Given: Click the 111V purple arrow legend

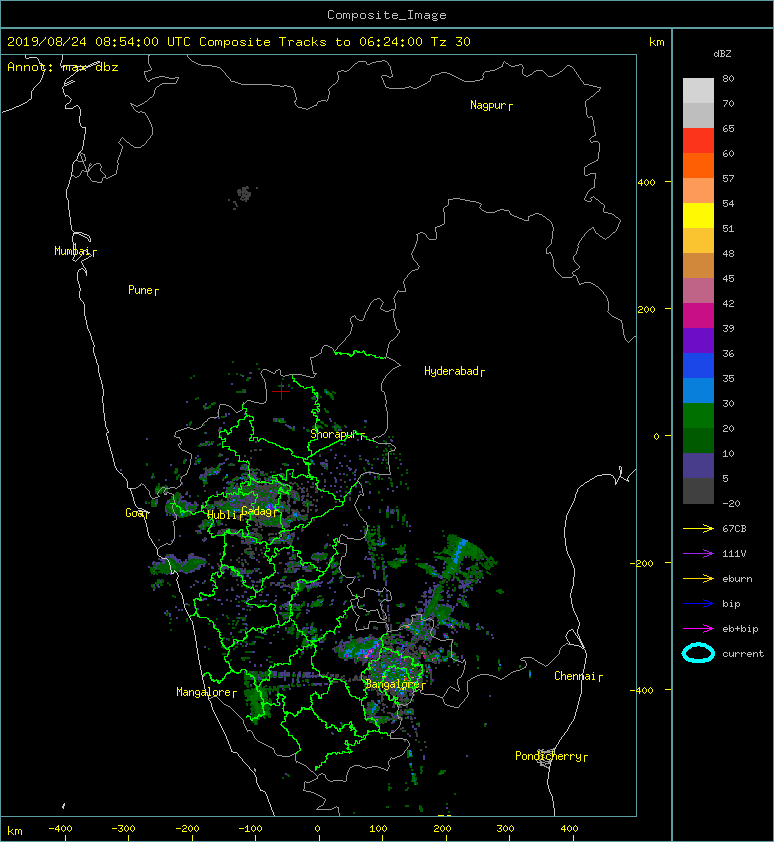Looking at the screenshot, I should [x=698, y=554].
